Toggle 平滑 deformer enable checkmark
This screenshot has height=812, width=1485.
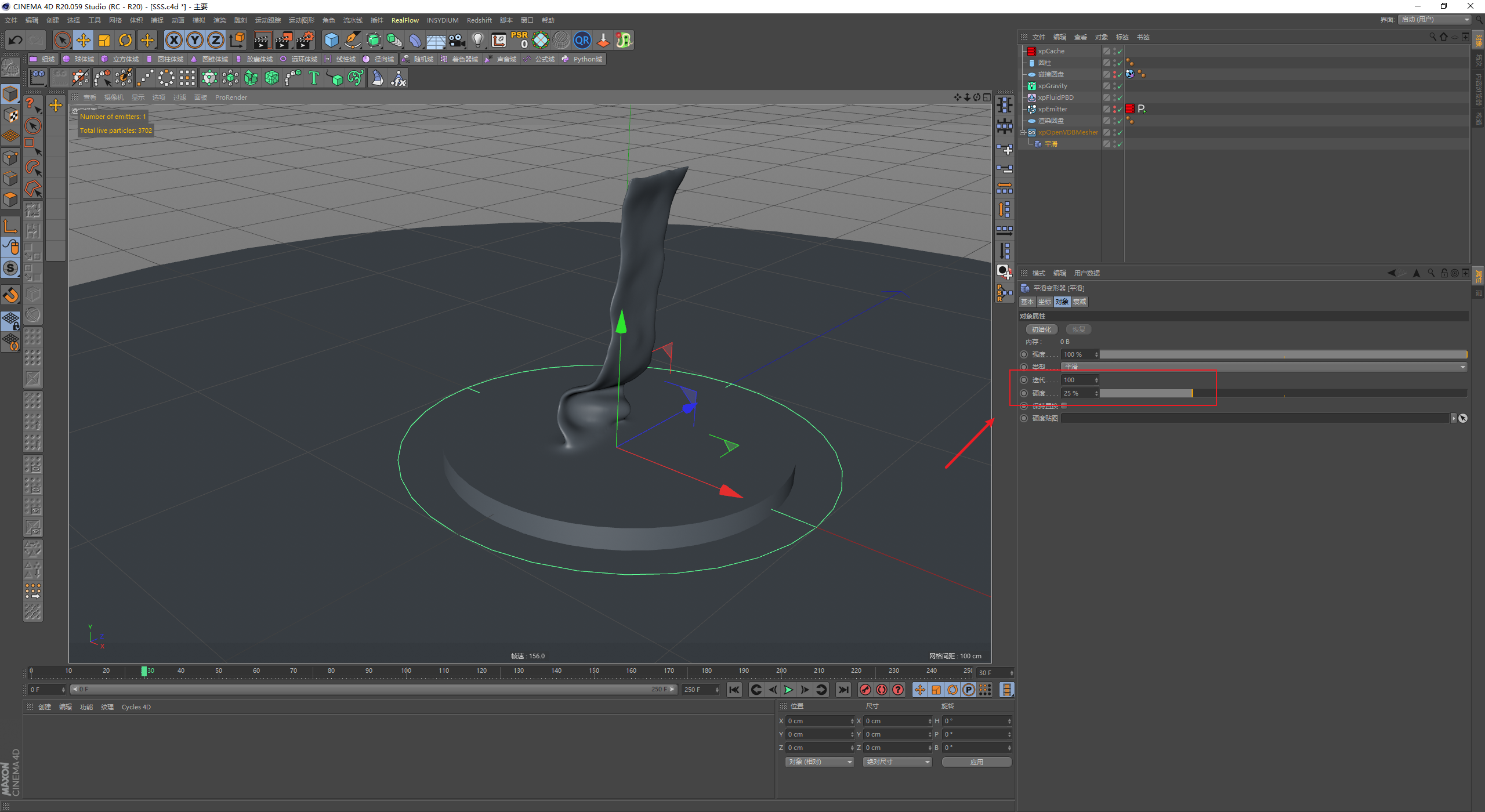pos(1120,144)
